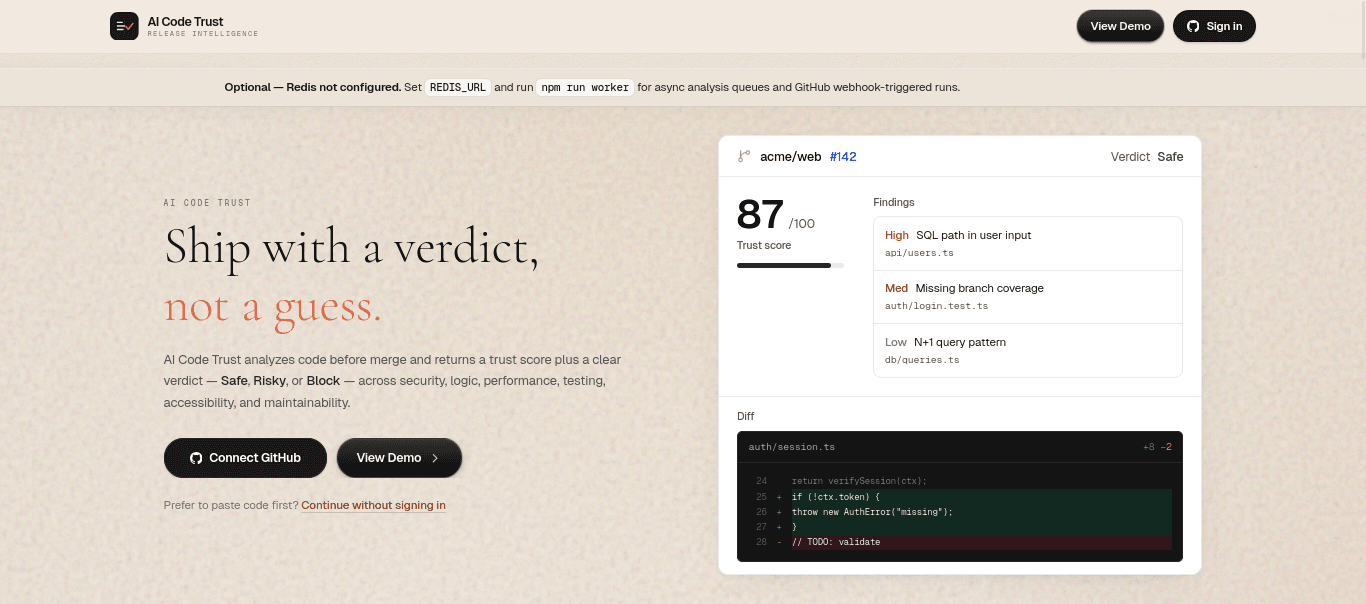
Task: Click the Verdict Safe label
Action: [x=1147, y=156]
